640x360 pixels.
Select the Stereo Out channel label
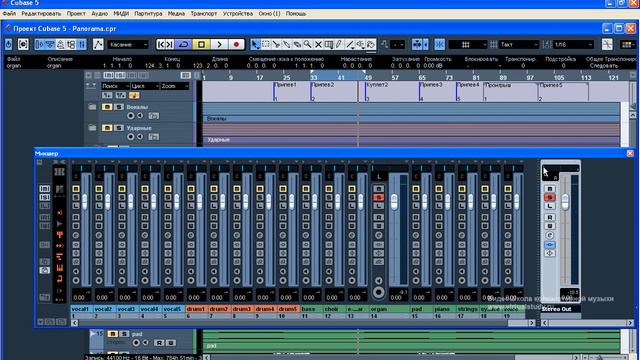point(560,309)
